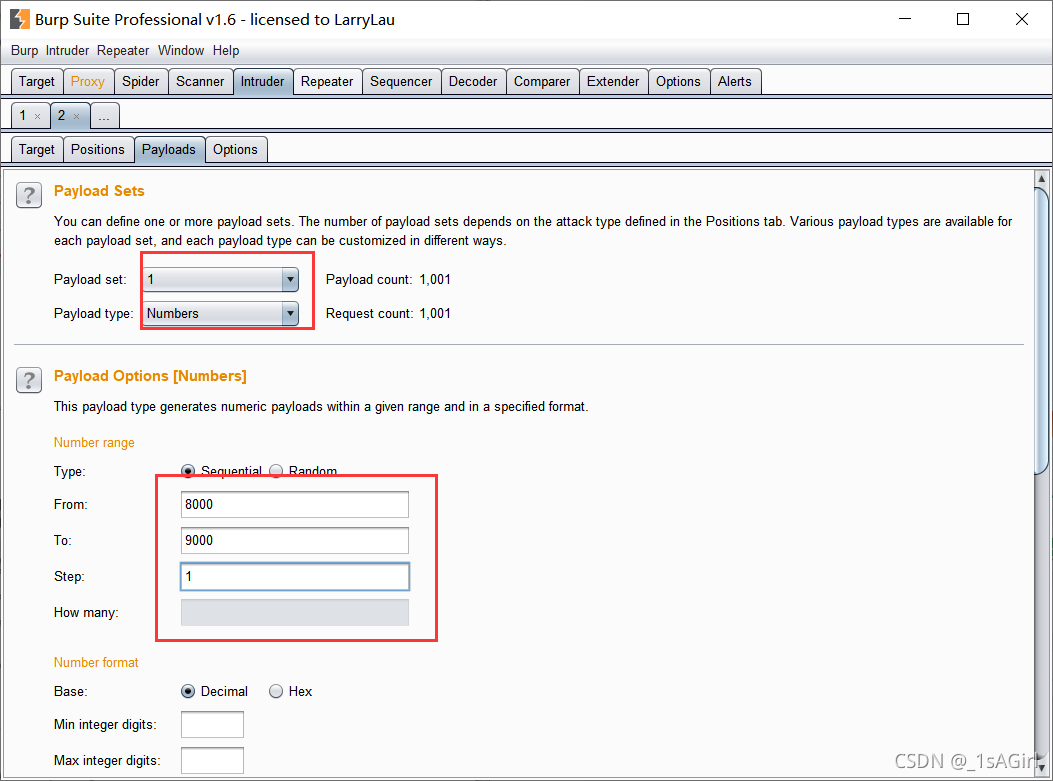This screenshot has width=1053, height=781.
Task: Open the Burp menu
Action: click(x=24, y=50)
